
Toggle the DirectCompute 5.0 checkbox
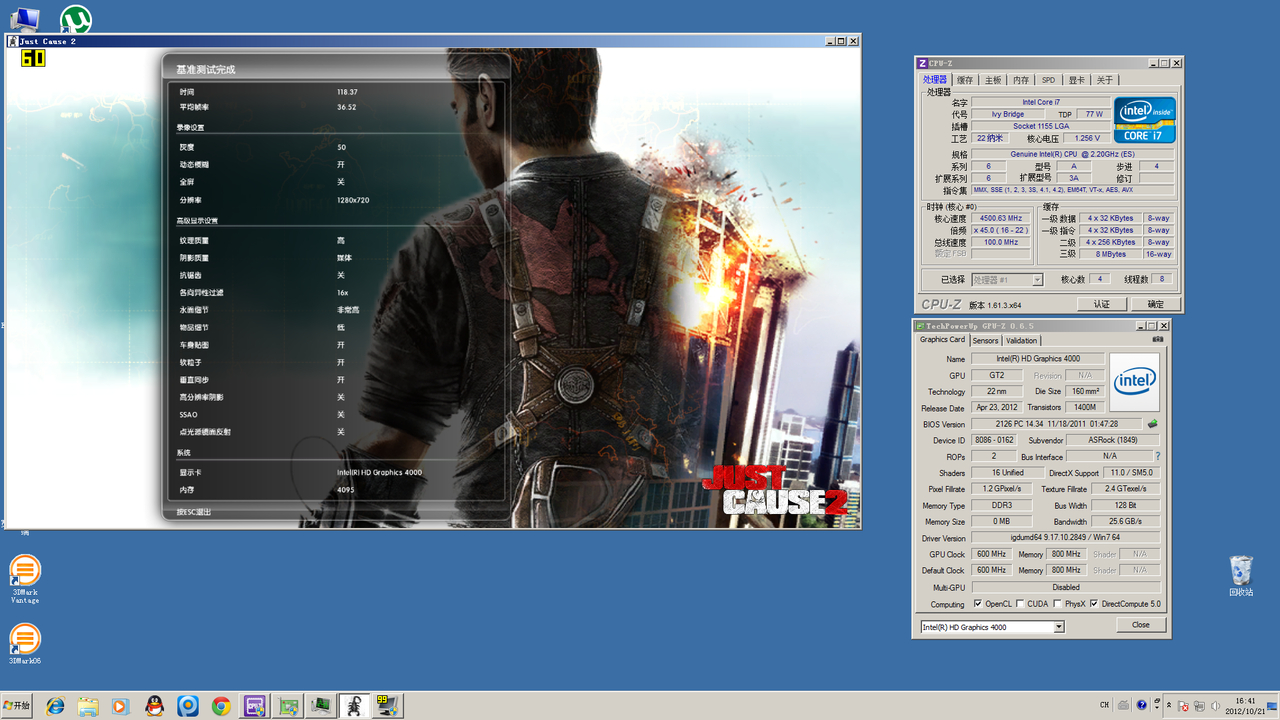[1094, 604]
